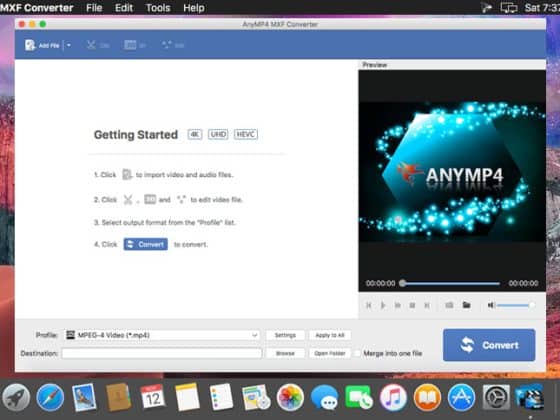Click the large Convert button
The image size is (560, 420).
click(489, 345)
